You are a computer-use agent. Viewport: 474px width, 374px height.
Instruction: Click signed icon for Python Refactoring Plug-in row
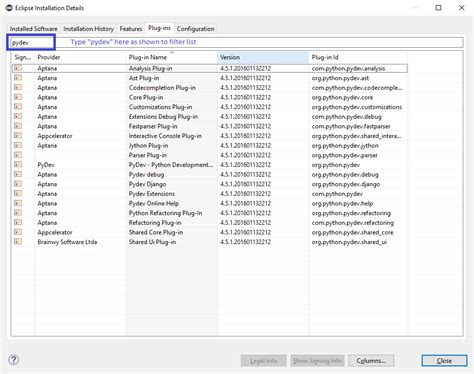[x=18, y=213]
